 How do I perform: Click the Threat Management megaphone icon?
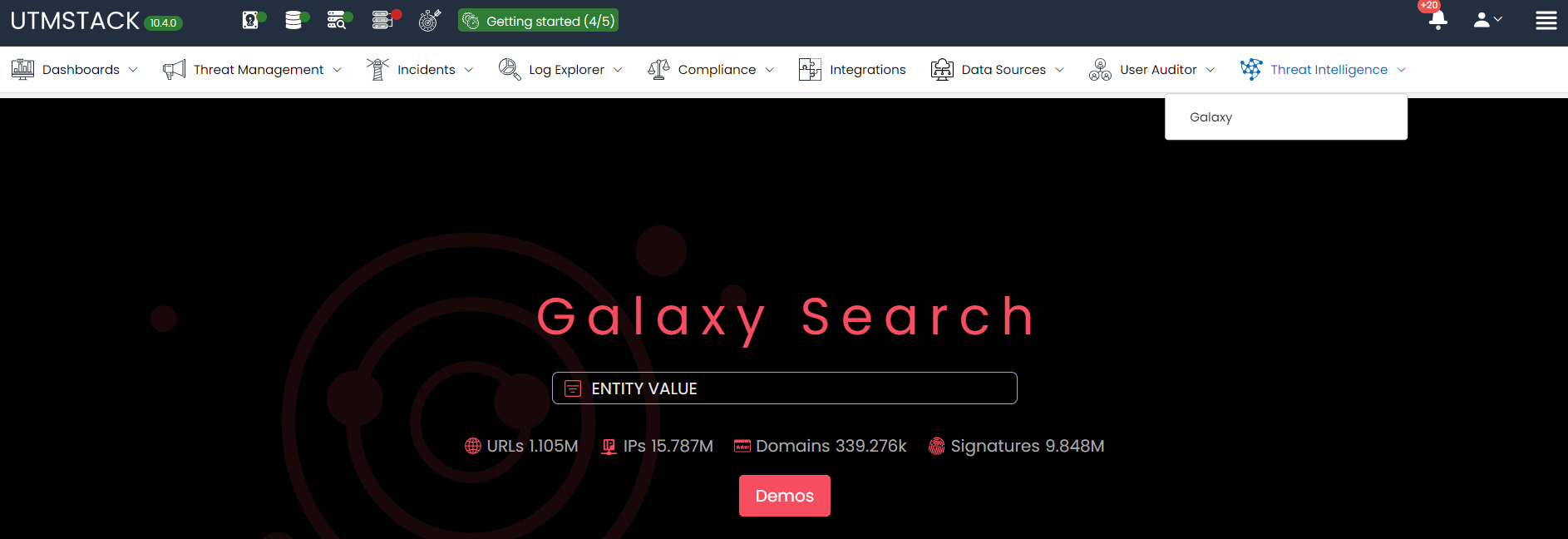(174, 69)
